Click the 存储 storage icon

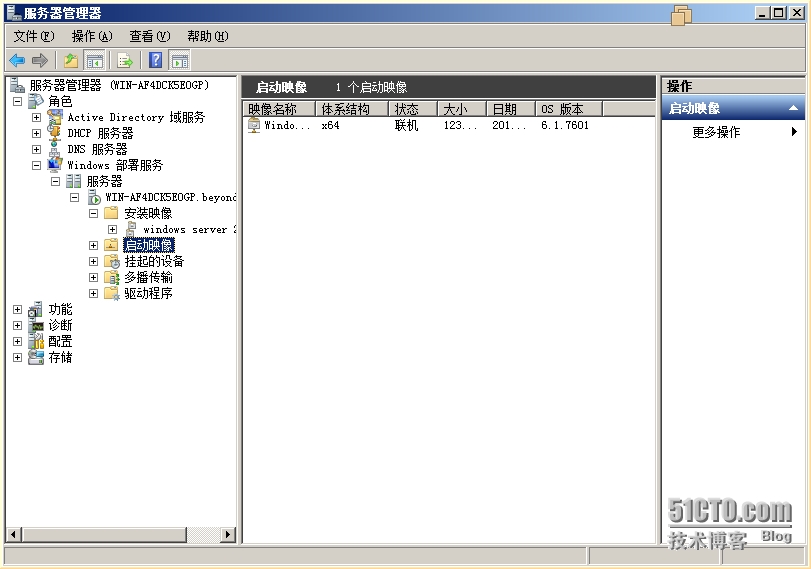[x=36, y=357]
